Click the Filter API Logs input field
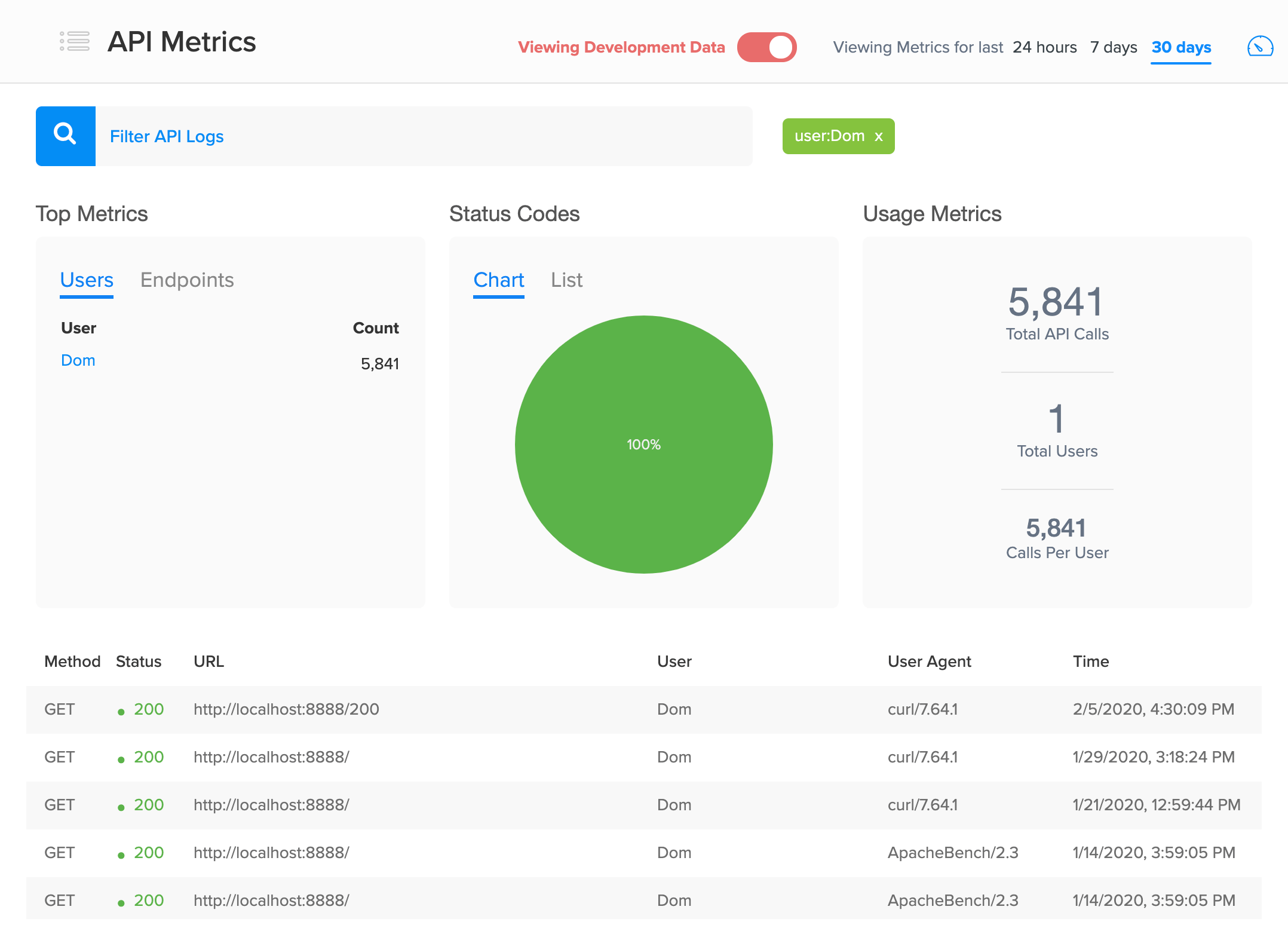Screen dimensions: 1288x925 pyautogui.click(x=418, y=136)
